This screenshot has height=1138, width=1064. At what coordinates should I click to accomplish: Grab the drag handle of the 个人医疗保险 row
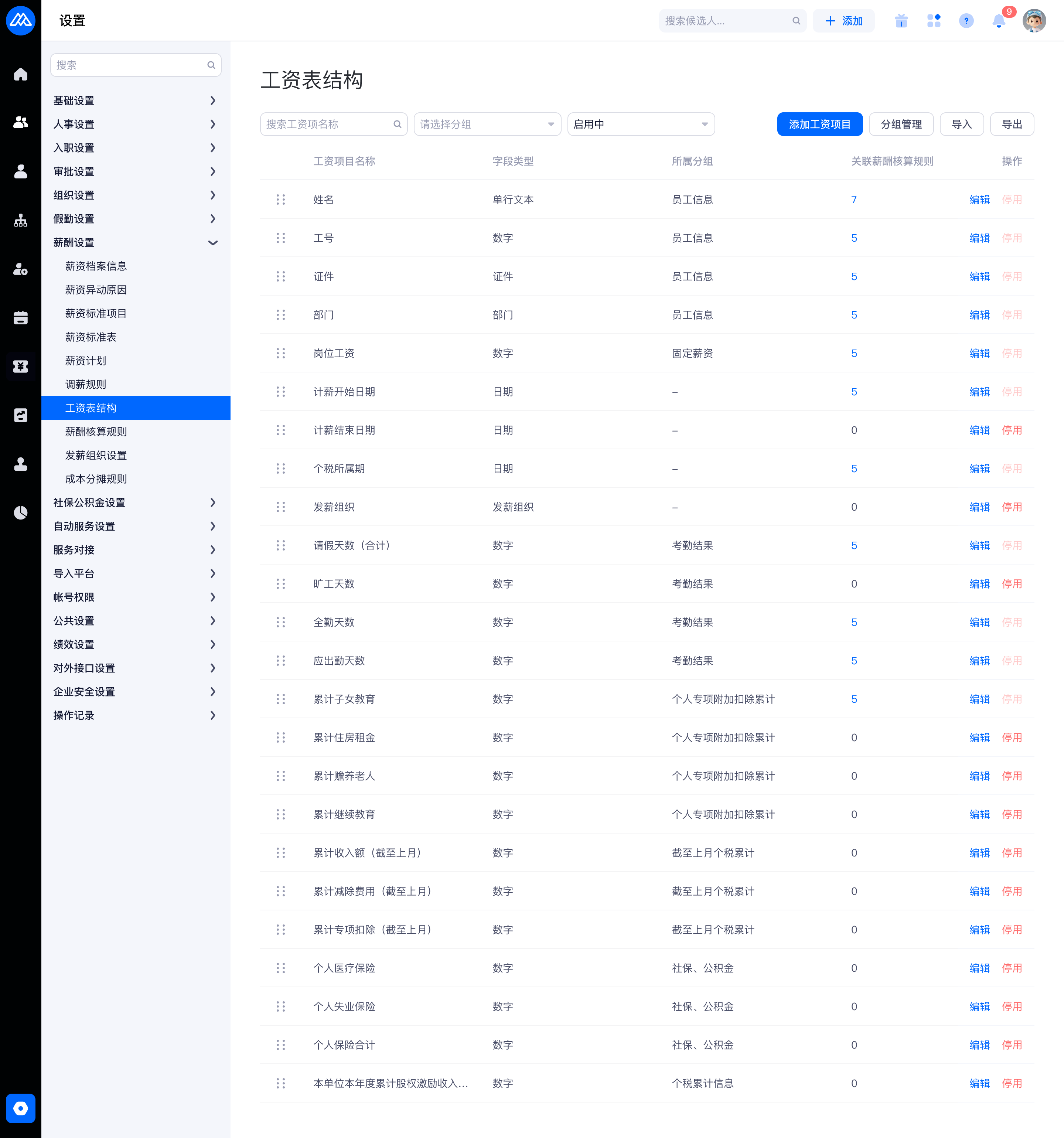[x=280, y=968]
